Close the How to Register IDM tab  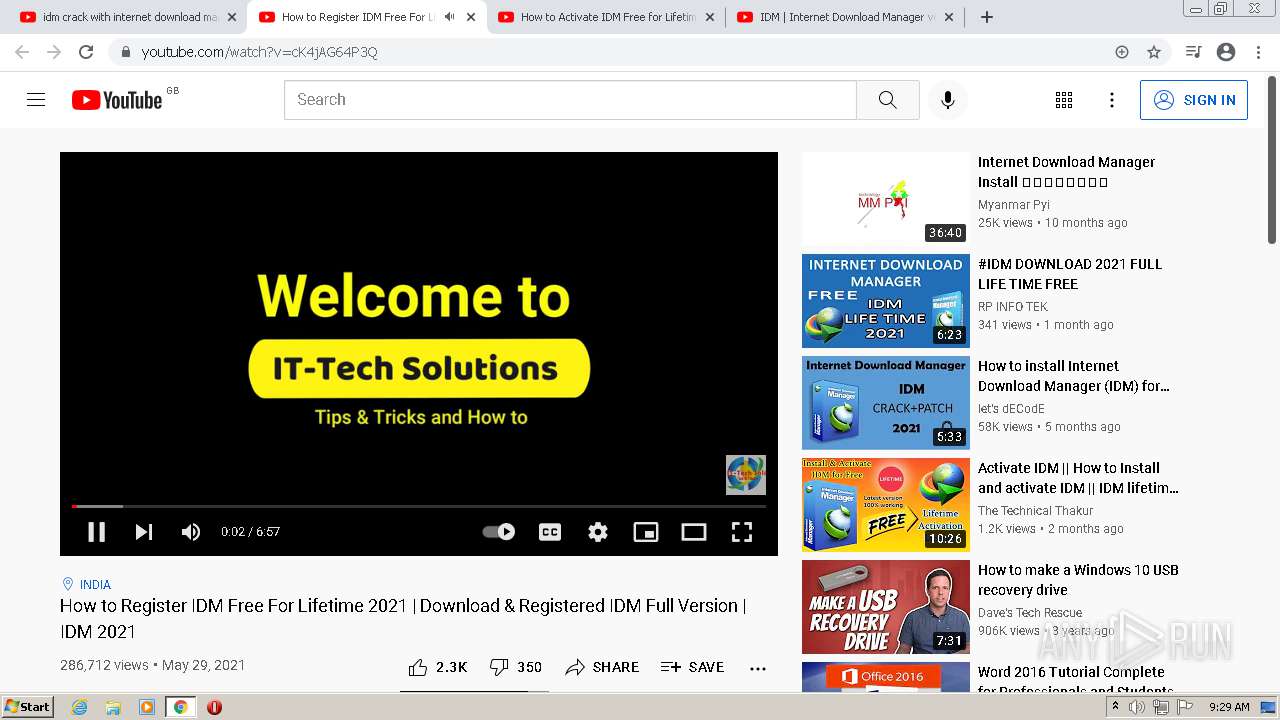(x=471, y=17)
